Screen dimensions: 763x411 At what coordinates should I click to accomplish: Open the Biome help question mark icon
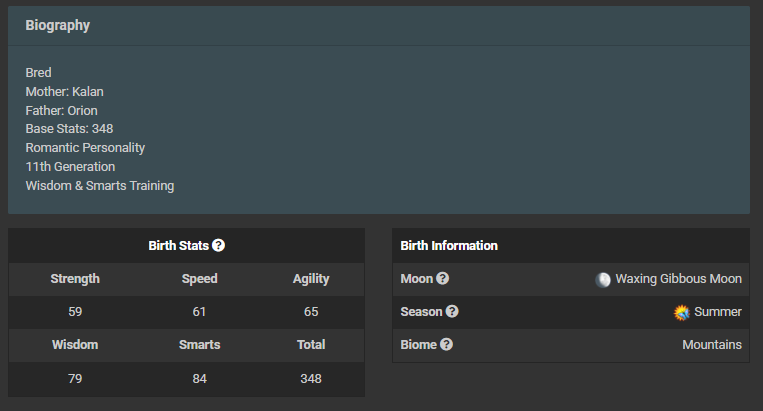446,344
